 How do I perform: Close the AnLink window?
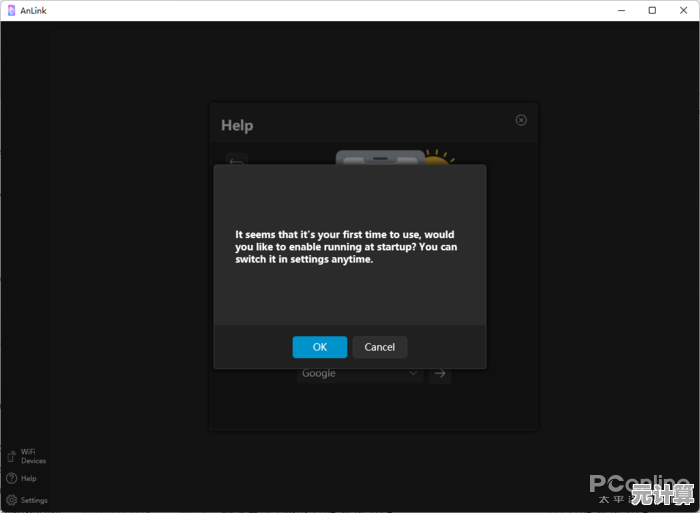point(683,10)
